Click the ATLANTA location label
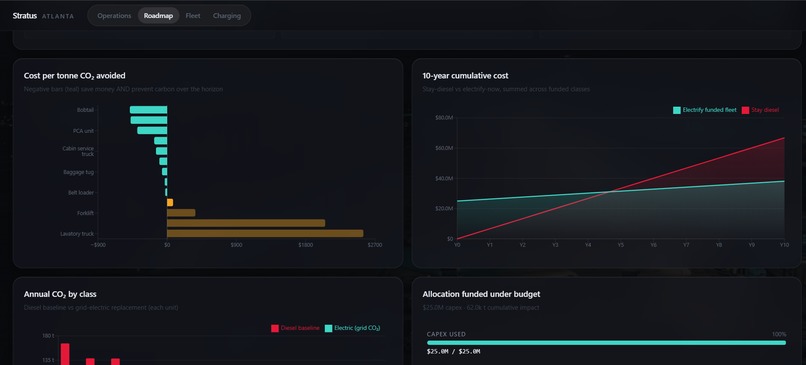806x365 pixels. [x=58, y=16]
